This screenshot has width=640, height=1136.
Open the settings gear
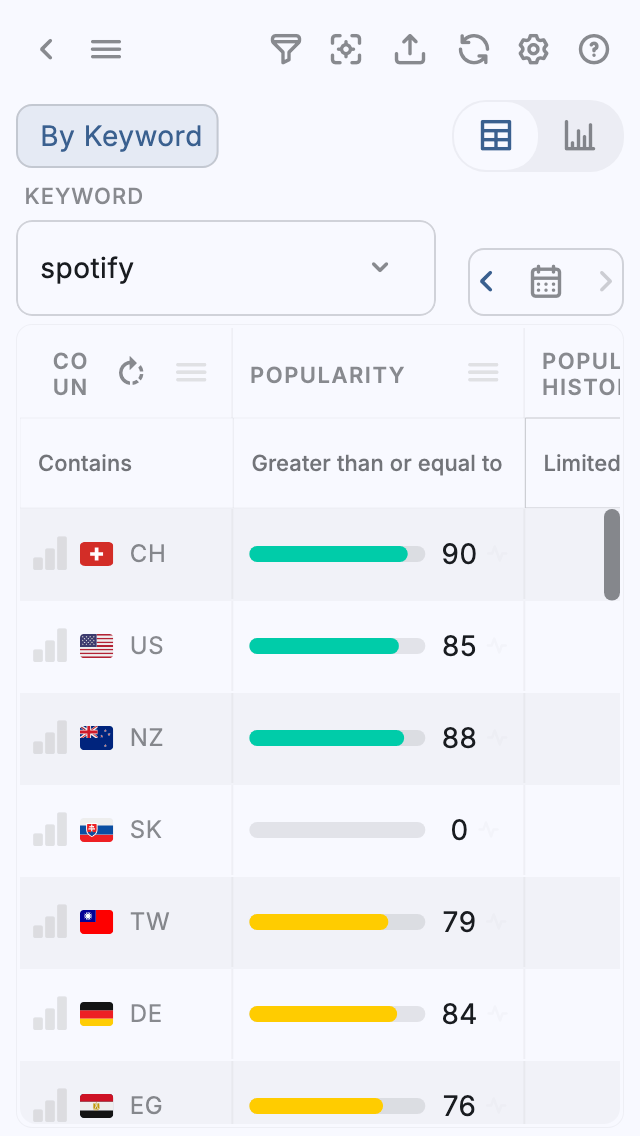[x=533, y=49]
